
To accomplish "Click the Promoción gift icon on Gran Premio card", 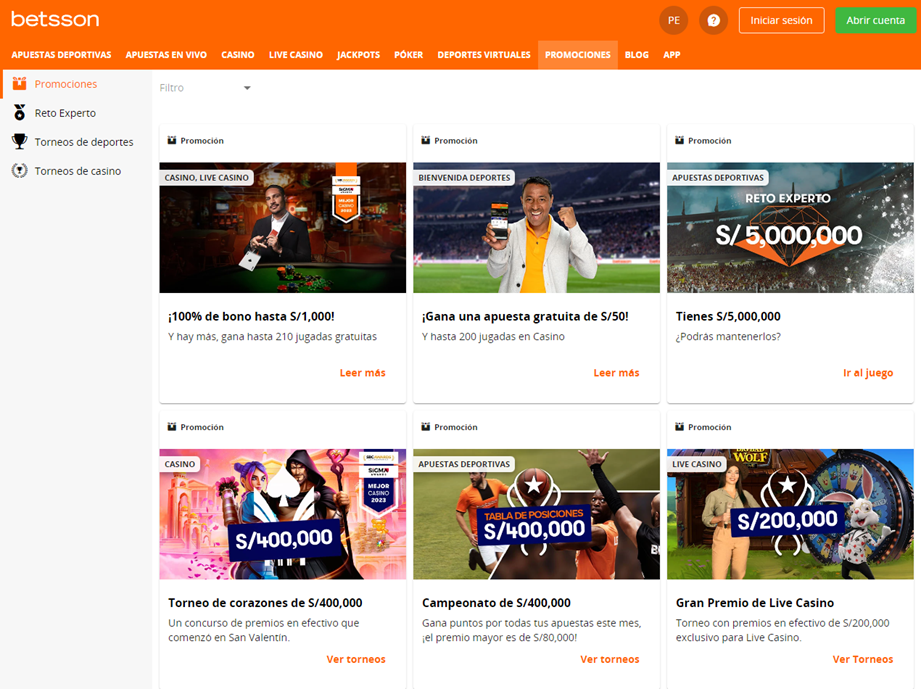I will tap(680, 426).
